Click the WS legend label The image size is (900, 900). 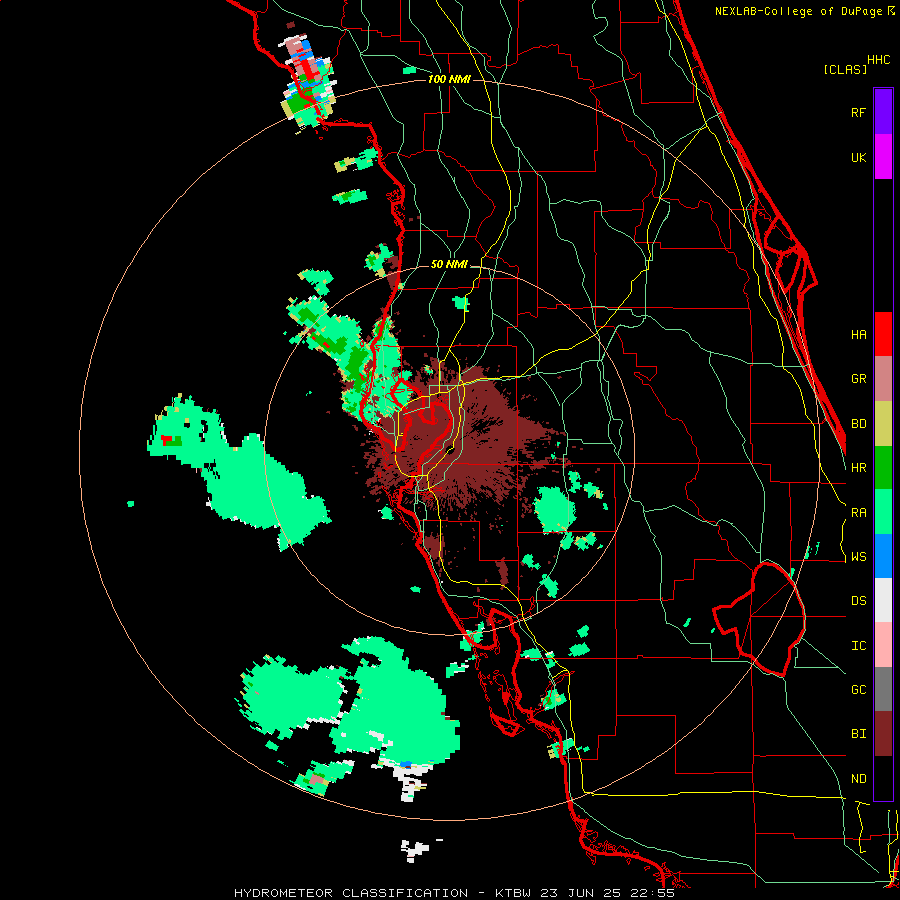858,557
